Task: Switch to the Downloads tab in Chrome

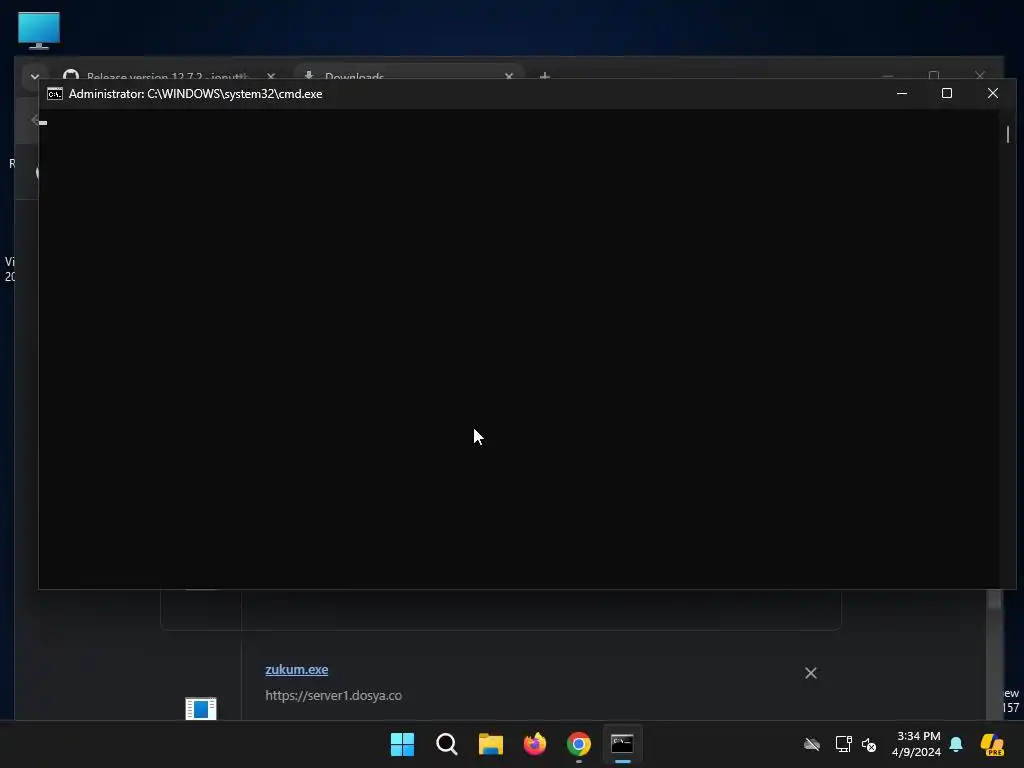Action: click(354, 76)
